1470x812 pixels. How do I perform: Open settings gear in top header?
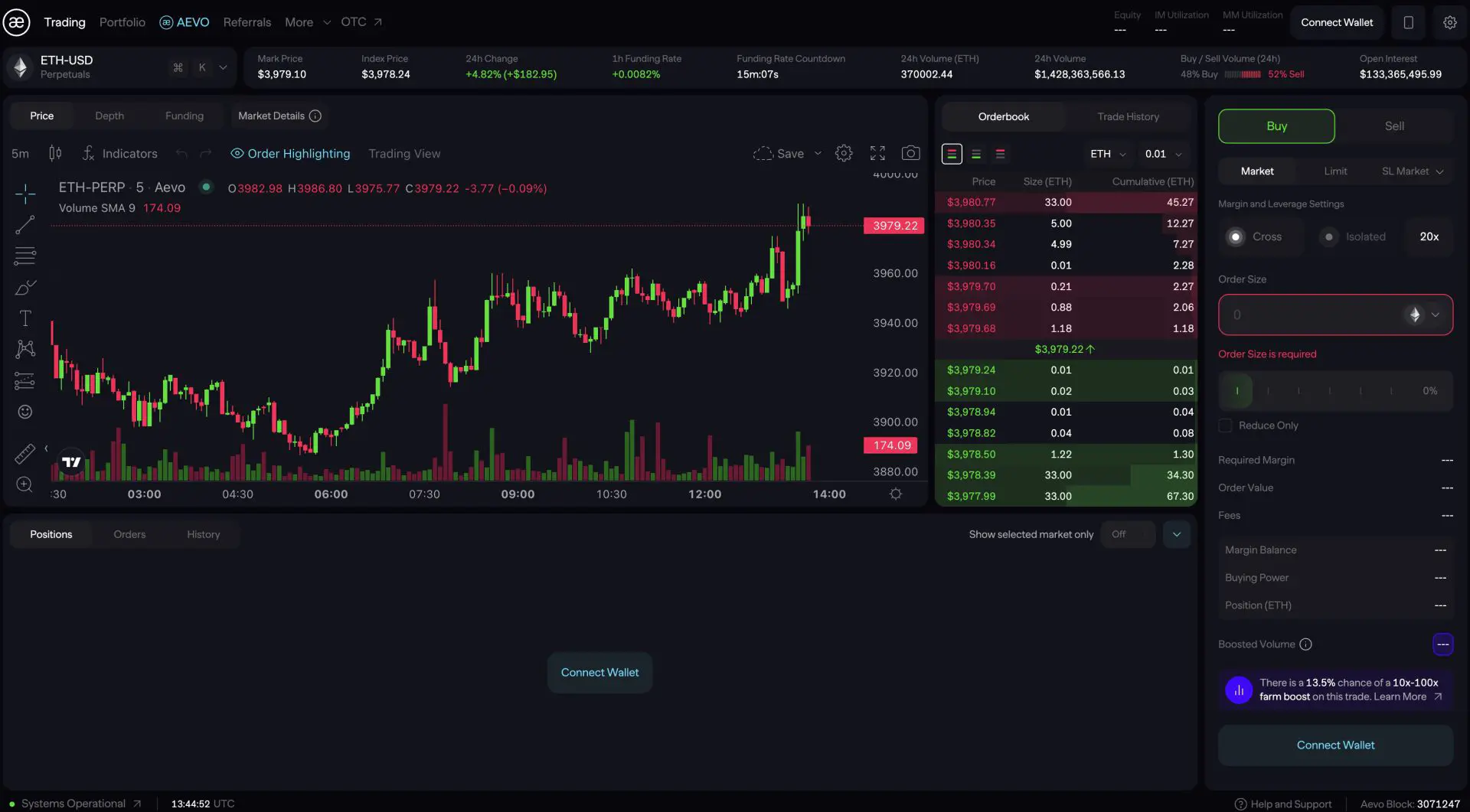pyautogui.click(x=1449, y=22)
